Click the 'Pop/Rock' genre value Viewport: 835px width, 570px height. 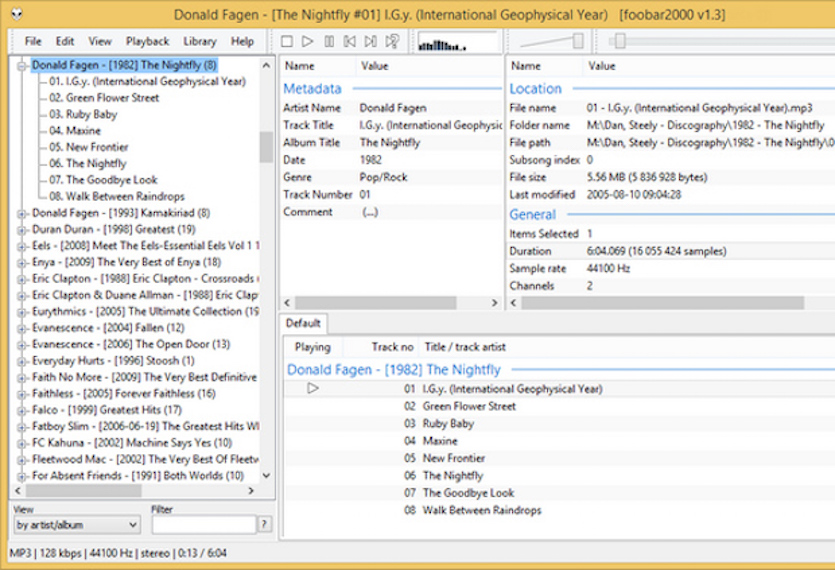pyautogui.click(x=383, y=177)
